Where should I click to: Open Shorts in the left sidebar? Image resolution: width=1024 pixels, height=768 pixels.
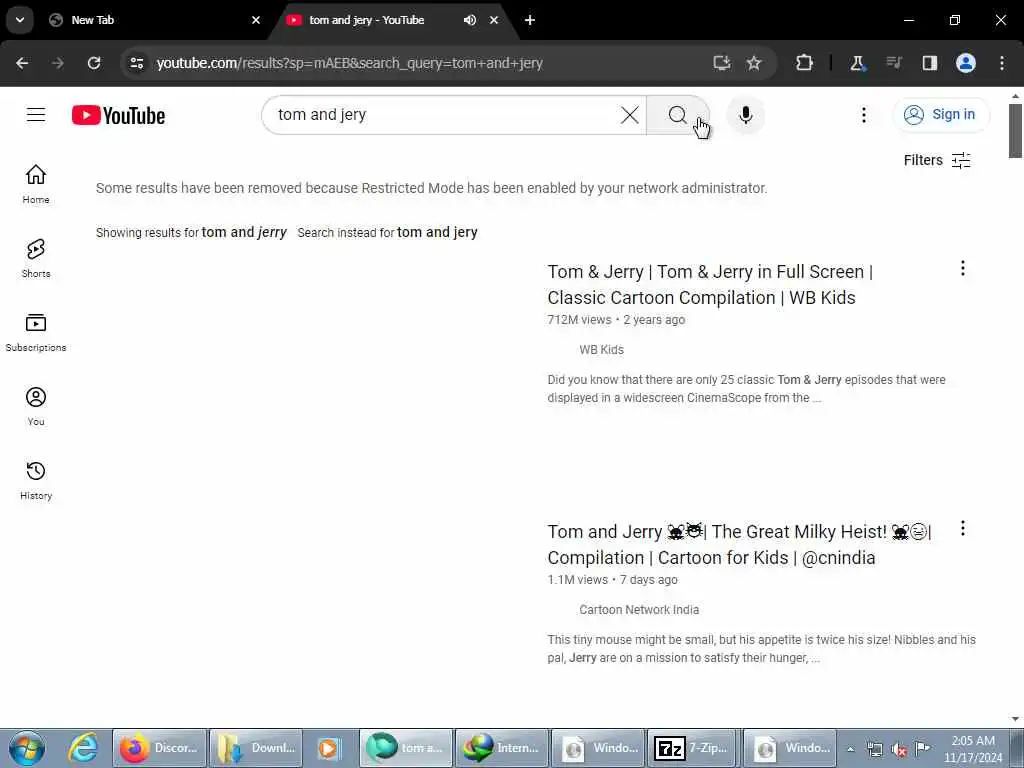[36, 258]
